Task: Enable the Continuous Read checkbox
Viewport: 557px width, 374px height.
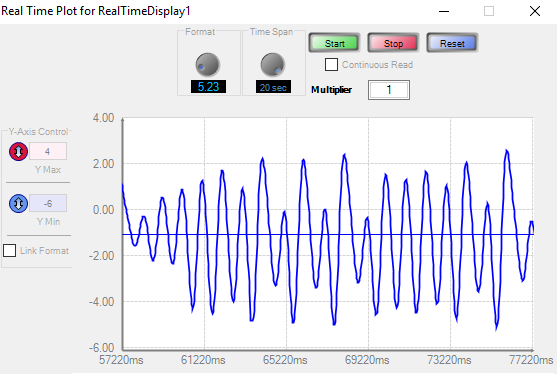Action: click(x=331, y=65)
